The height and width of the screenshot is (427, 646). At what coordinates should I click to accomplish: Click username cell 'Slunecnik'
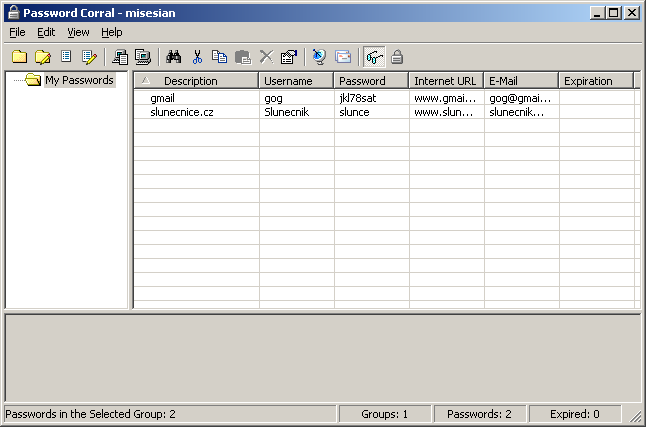287,112
